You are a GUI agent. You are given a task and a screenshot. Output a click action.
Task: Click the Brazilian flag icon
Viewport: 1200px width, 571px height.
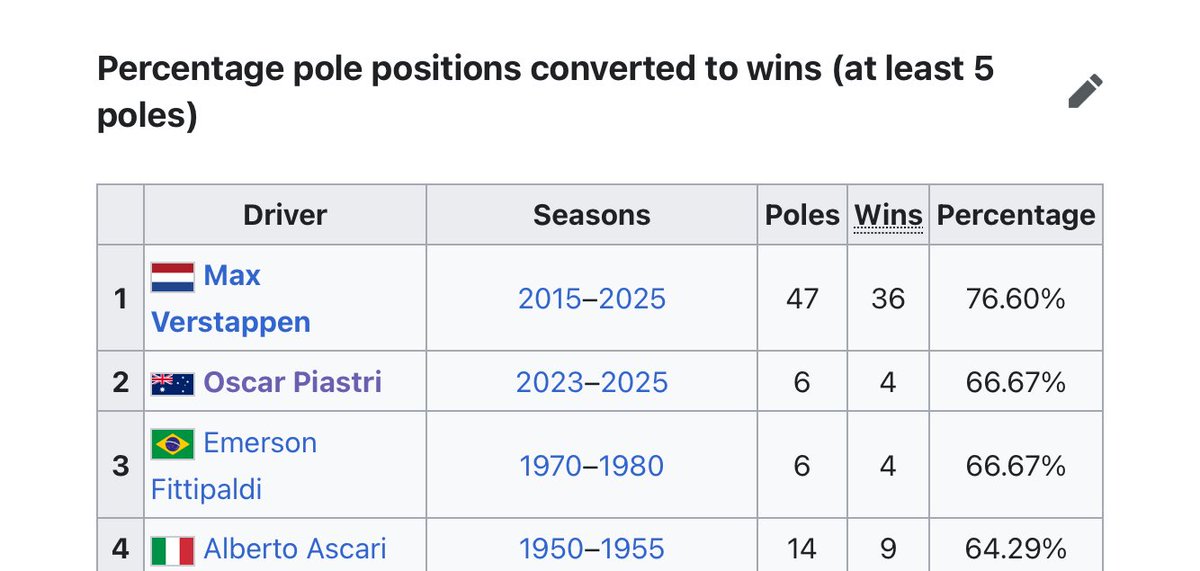point(172,444)
